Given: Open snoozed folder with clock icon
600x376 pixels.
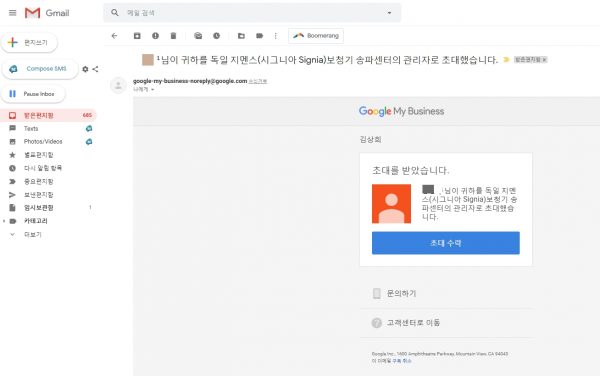Looking at the screenshot, I should pos(42,168).
